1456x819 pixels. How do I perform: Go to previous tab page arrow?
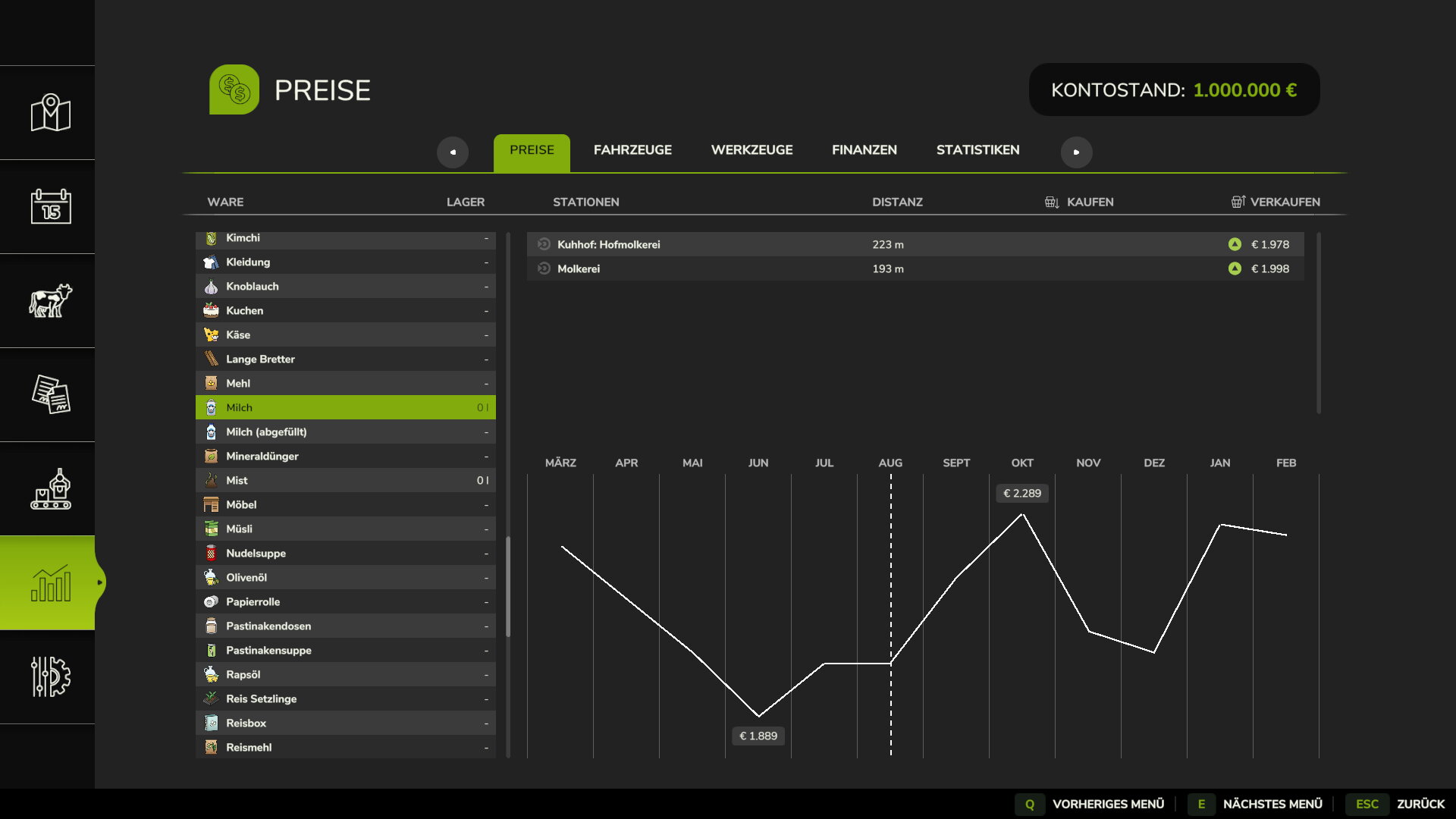tap(453, 152)
